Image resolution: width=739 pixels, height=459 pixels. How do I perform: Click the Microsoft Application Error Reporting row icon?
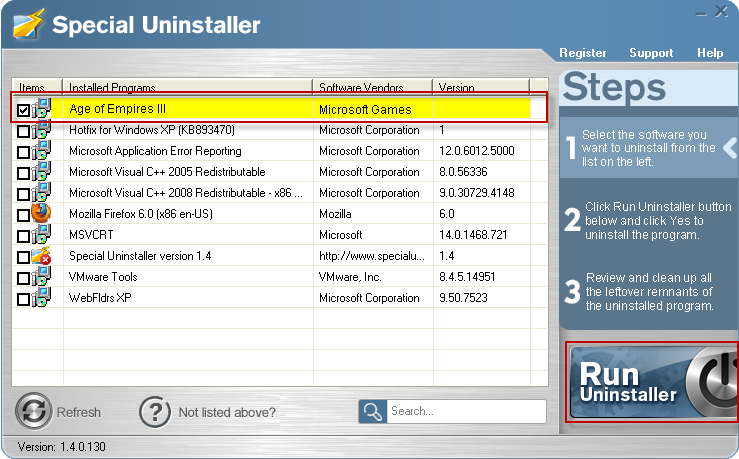point(41,151)
